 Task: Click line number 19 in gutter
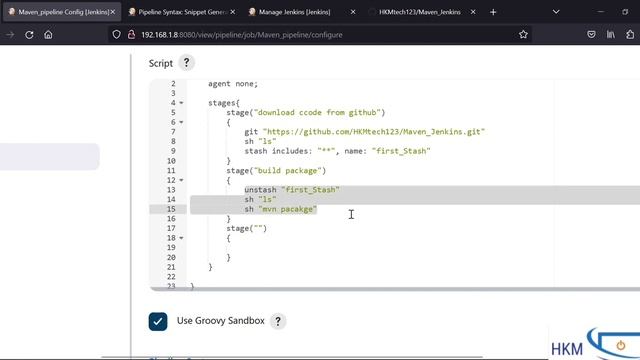coord(171,248)
